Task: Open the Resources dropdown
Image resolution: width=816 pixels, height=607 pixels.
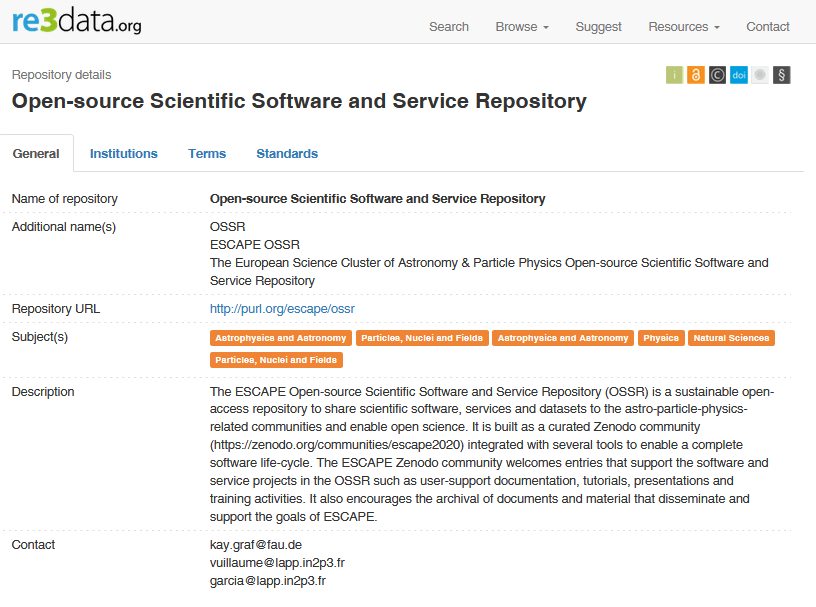Action: pos(682,27)
